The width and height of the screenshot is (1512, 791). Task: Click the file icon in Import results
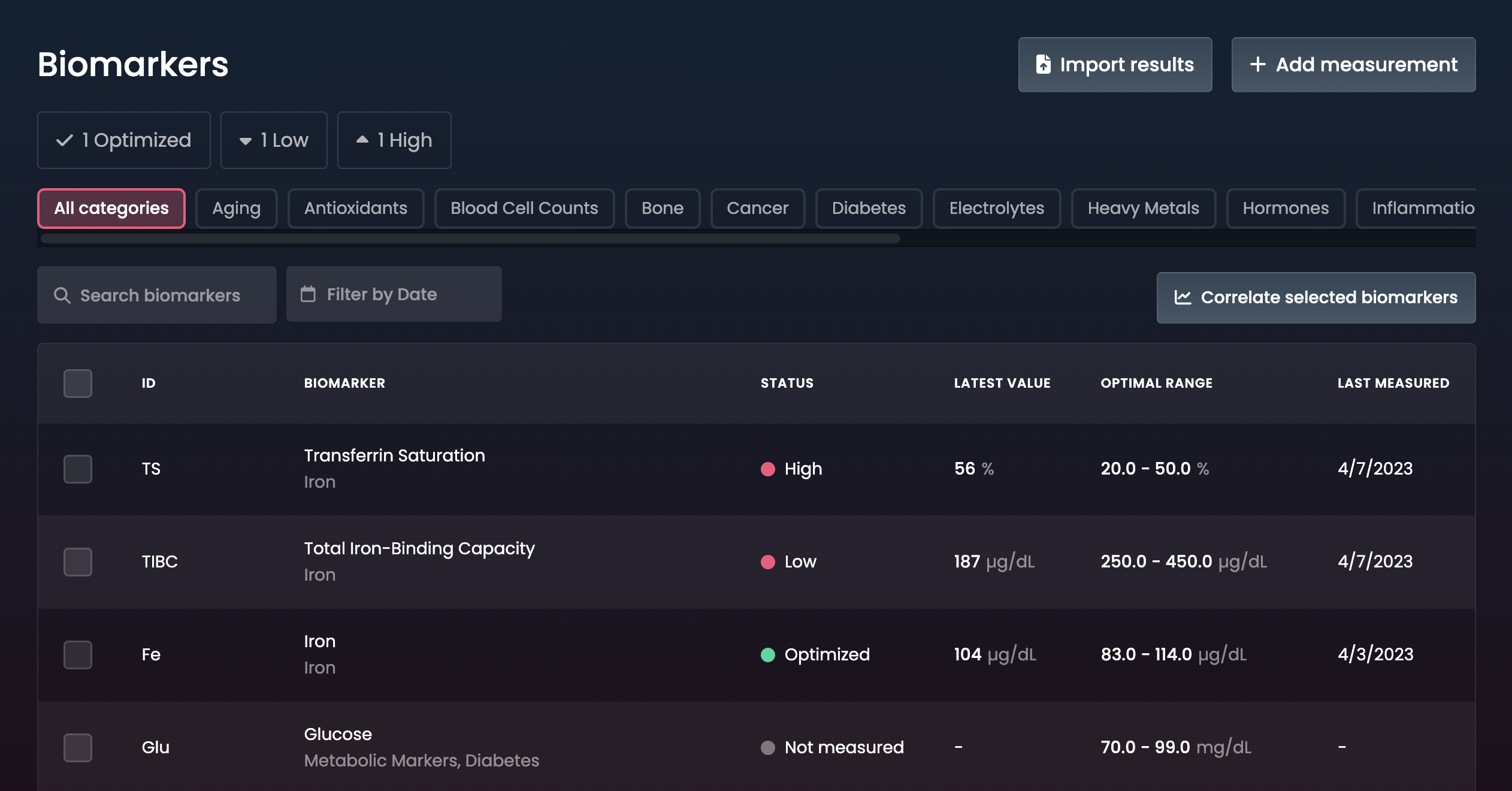[1043, 64]
